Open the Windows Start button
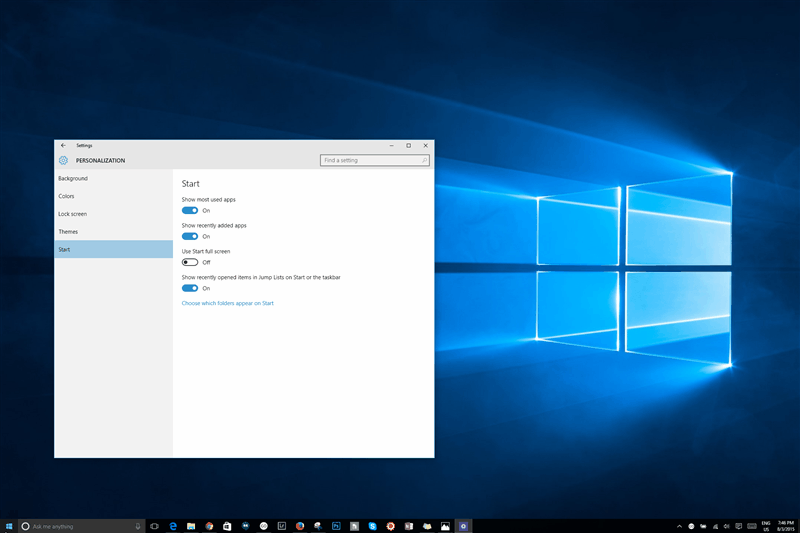 (x=9, y=526)
